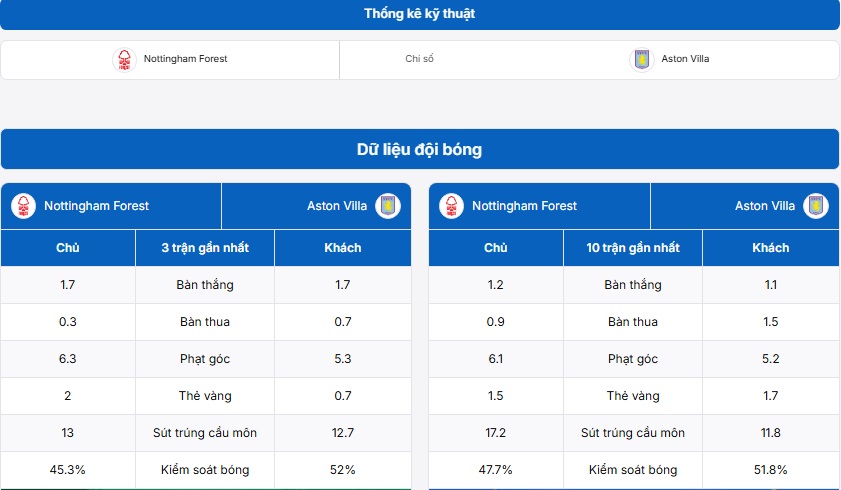Screen dimensions: 841x490
Task: Click Aston Villa crest in top stats bar
Action: (641, 59)
